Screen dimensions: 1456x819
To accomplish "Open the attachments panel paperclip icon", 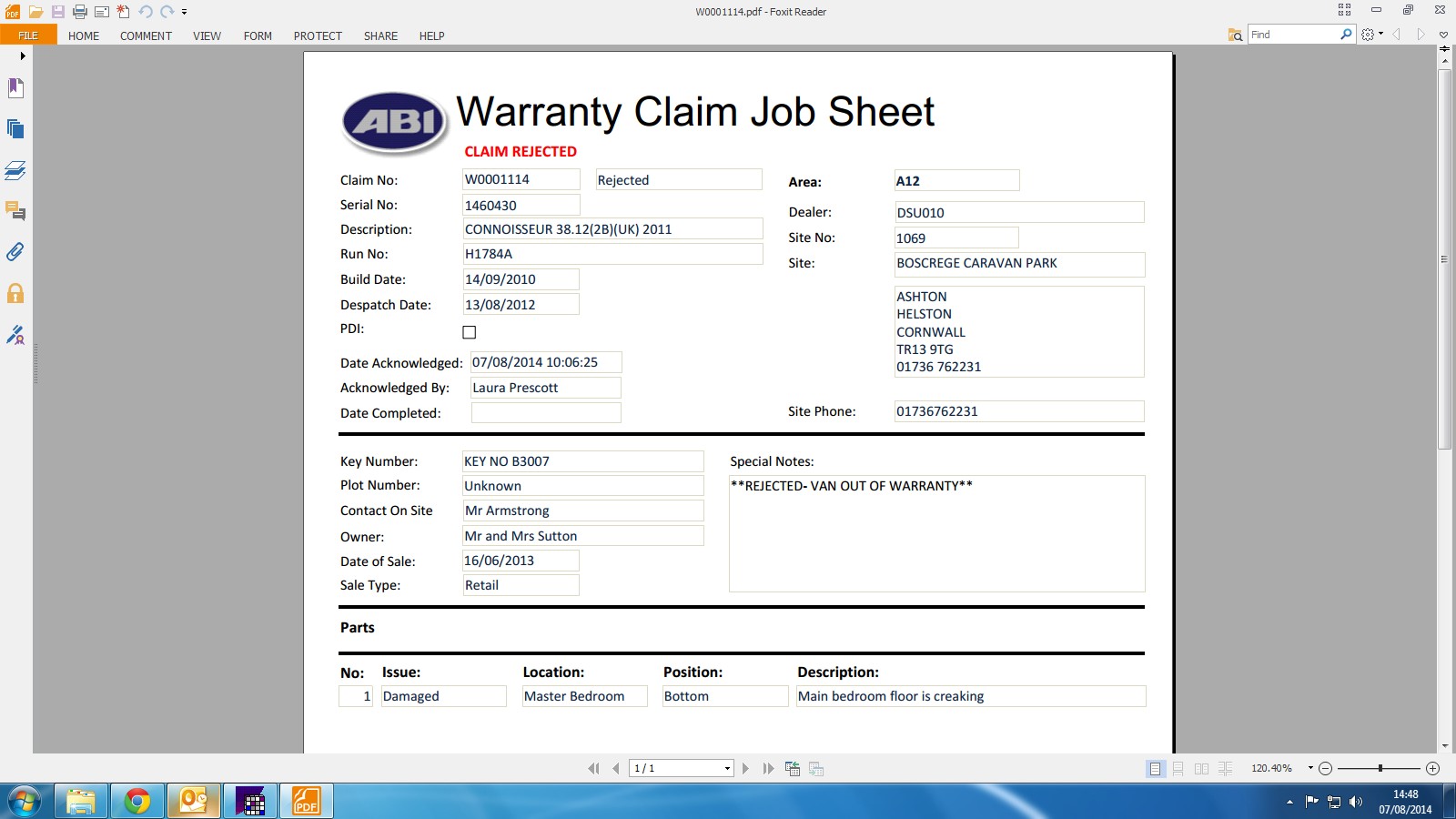I will 15,252.
